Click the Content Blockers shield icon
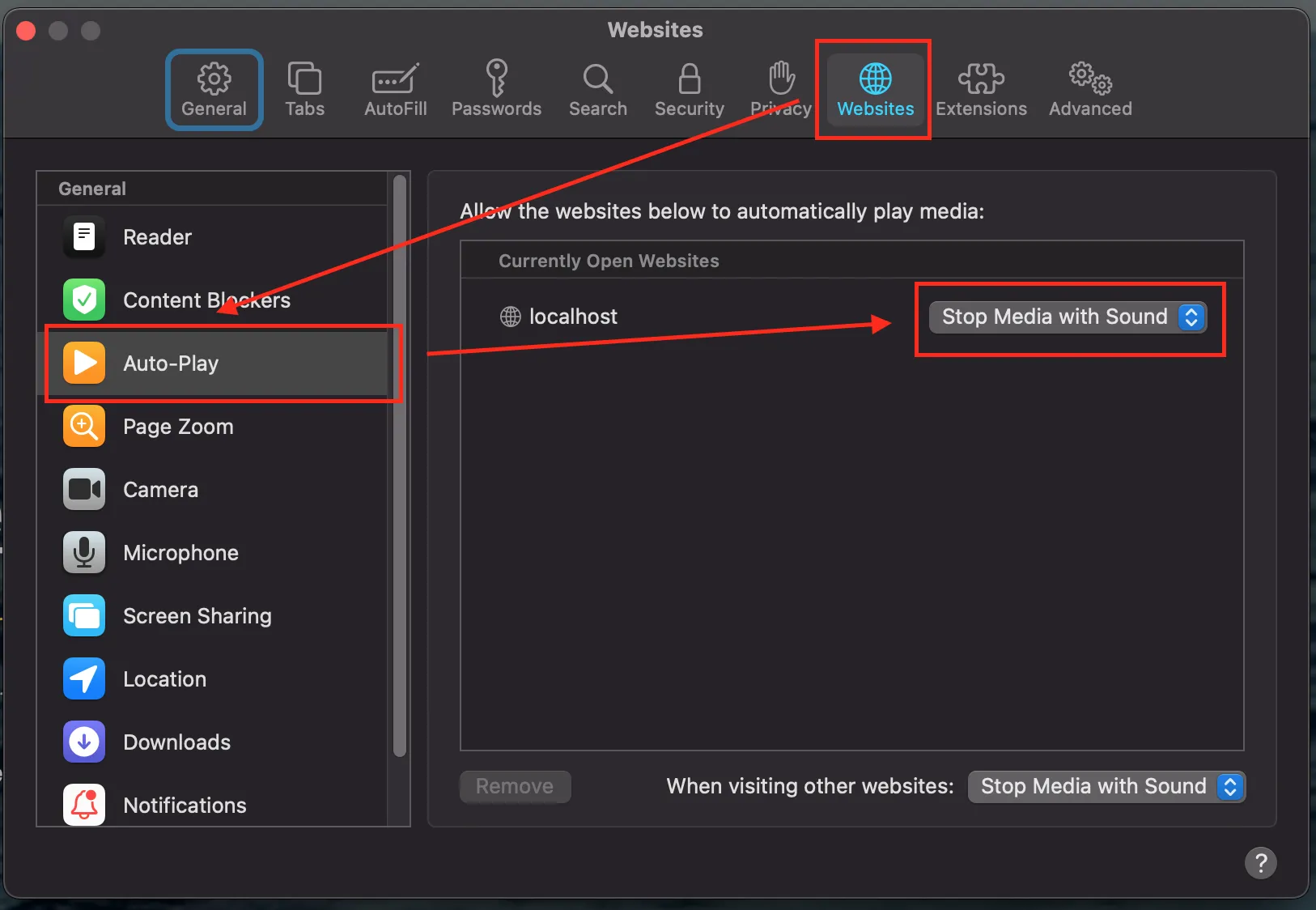Viewport: 1316px width, 910px height. (84, 300)
